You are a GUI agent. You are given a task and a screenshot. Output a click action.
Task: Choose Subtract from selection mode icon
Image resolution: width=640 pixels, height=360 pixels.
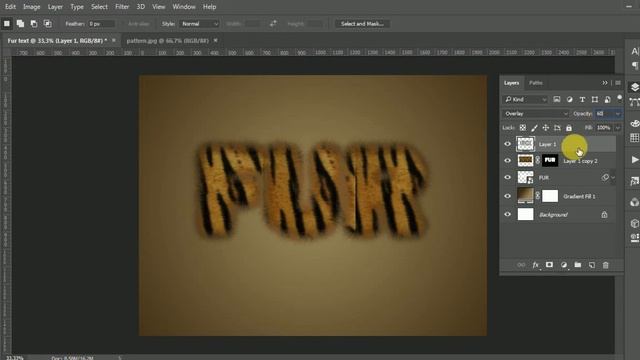[x=34, y=24]
